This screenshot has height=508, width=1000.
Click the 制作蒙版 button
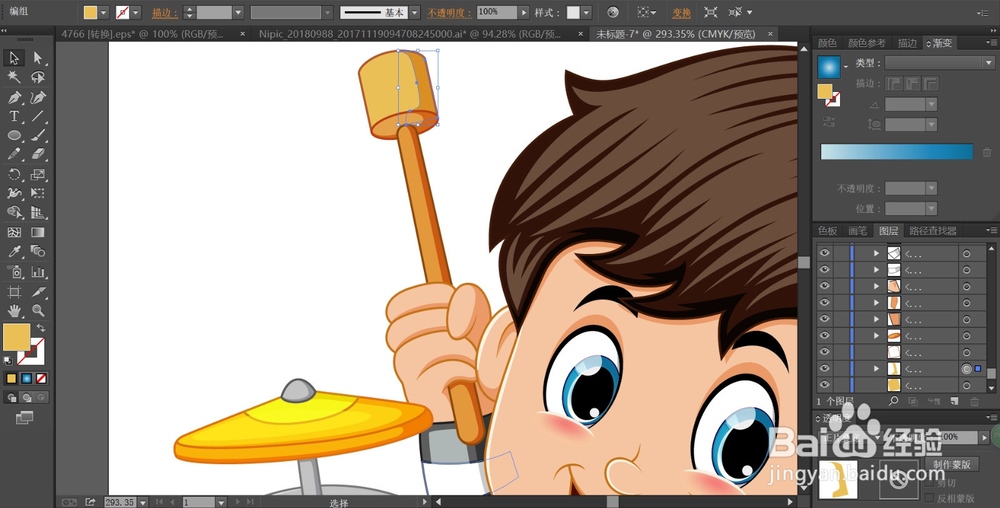(952, 464)
